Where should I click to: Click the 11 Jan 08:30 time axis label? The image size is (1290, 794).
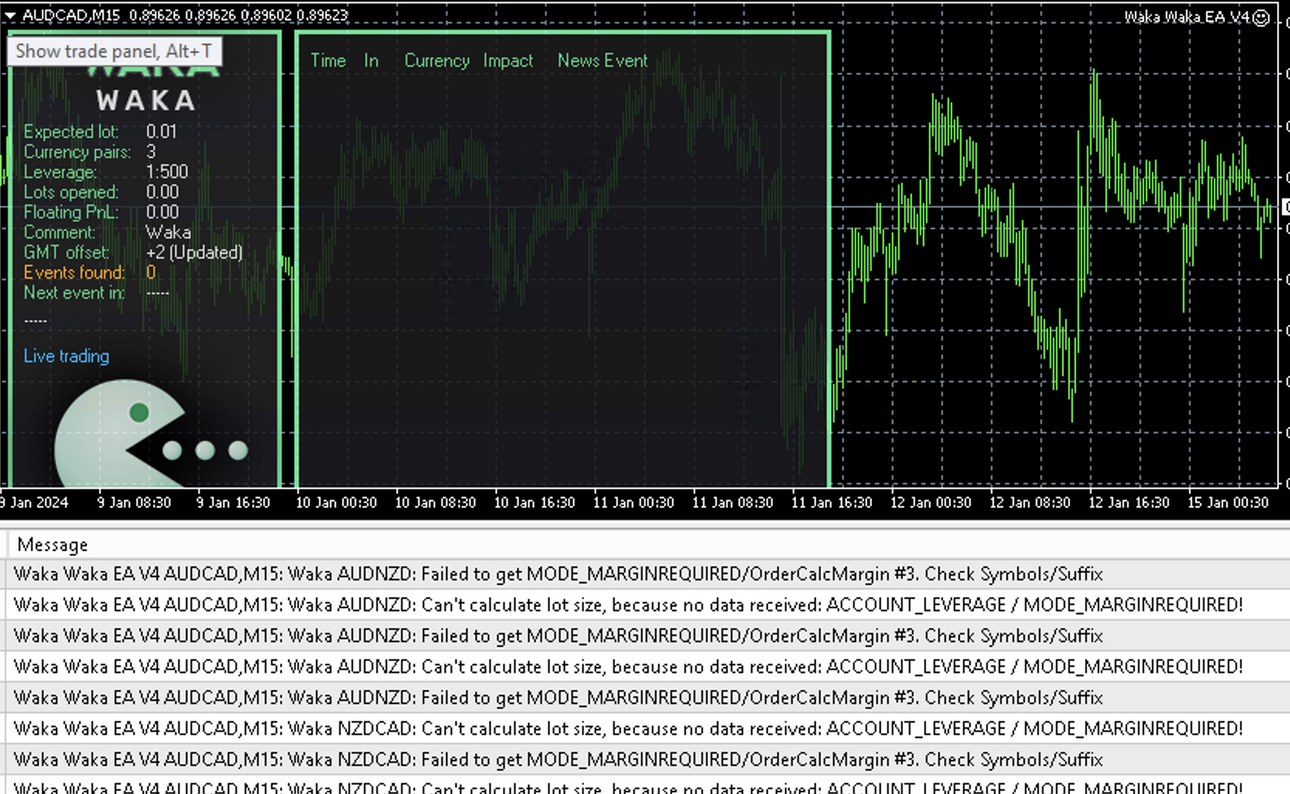[733, 502]
